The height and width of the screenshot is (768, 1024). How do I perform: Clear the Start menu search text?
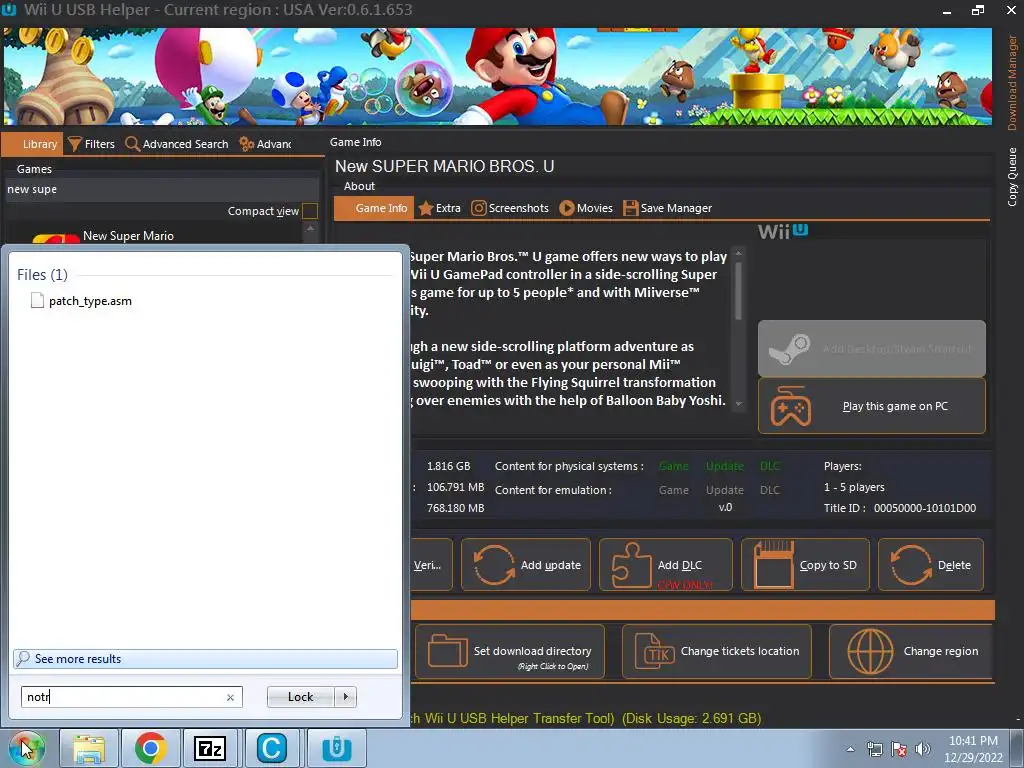(230, 697)
